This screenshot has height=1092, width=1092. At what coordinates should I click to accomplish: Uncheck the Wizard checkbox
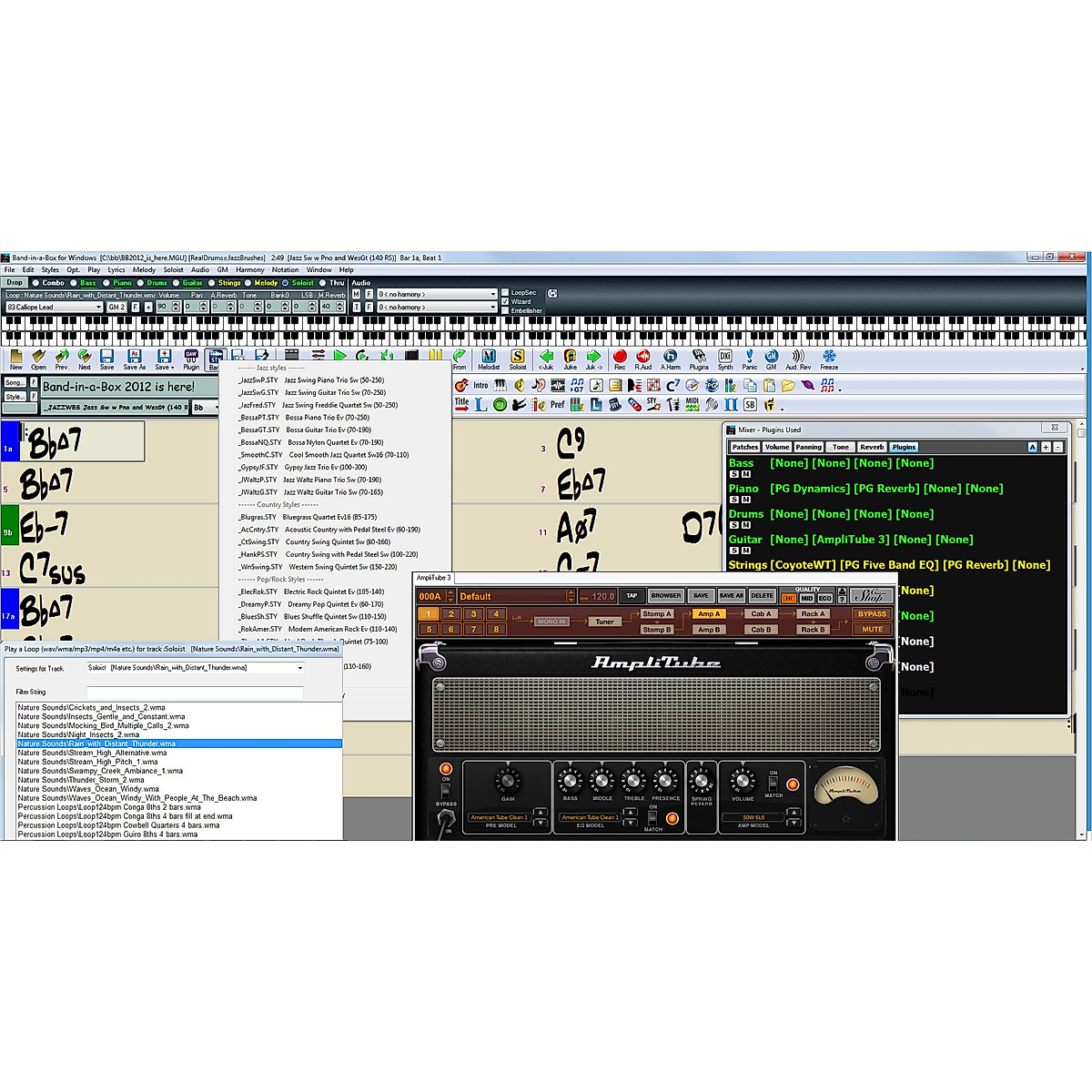505,301
